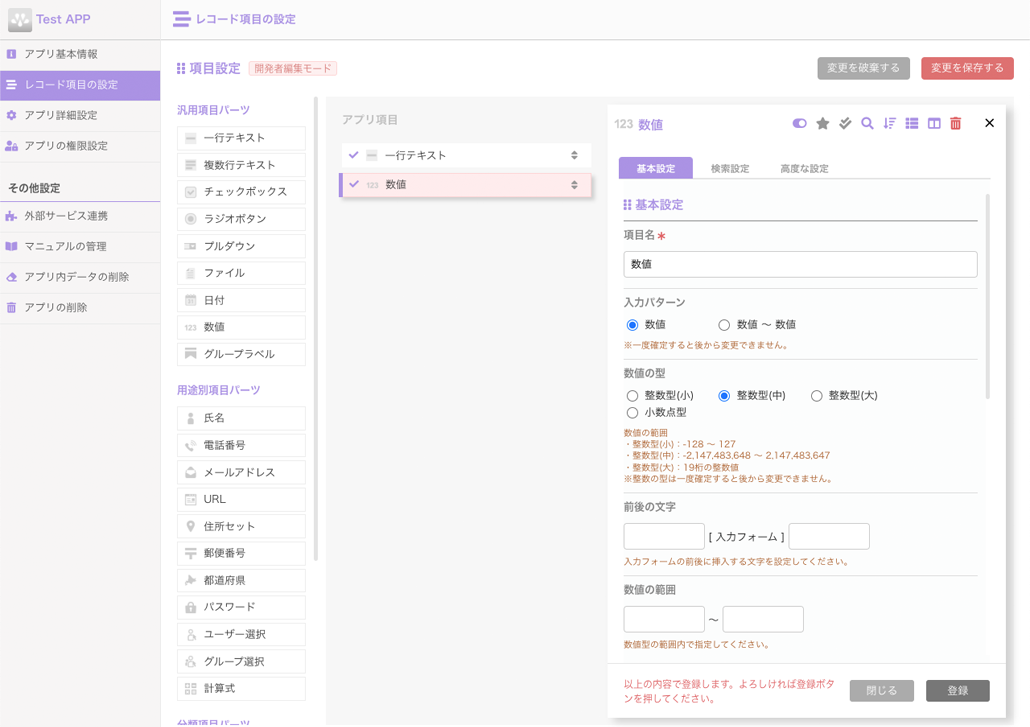Click 閉じる button

coord(882,691)
